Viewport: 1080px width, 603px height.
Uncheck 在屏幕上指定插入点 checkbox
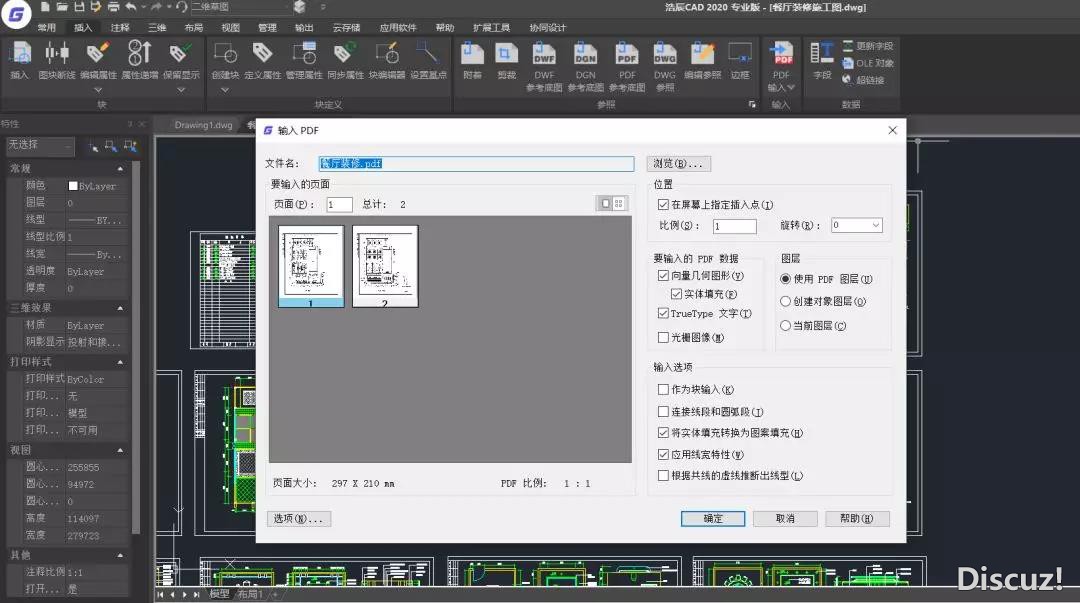(x=664, y=205)
